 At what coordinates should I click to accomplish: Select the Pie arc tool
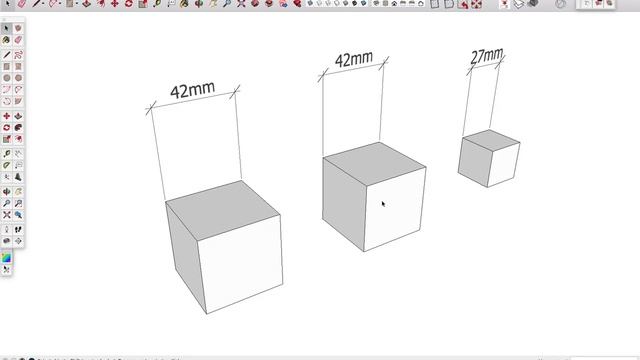18,101
